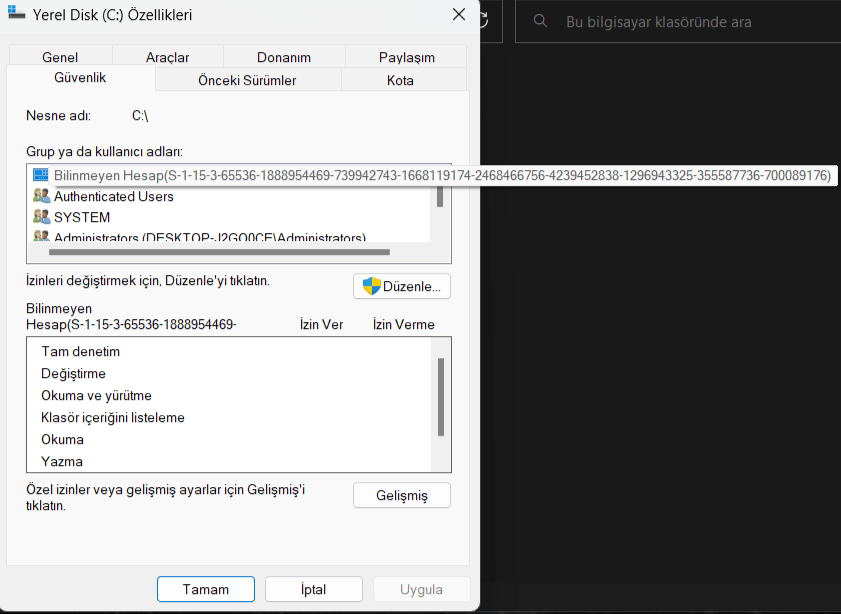This screenshot has height=614, width=841.
Task: Click the İzin Ver column header
Action: [x=321, y=324]
